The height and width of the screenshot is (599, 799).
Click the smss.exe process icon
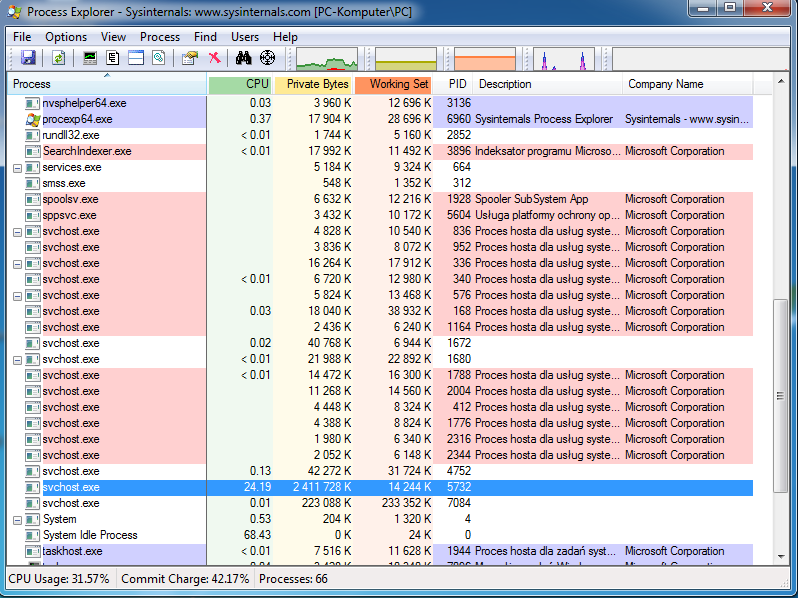[x=33, y=183]
